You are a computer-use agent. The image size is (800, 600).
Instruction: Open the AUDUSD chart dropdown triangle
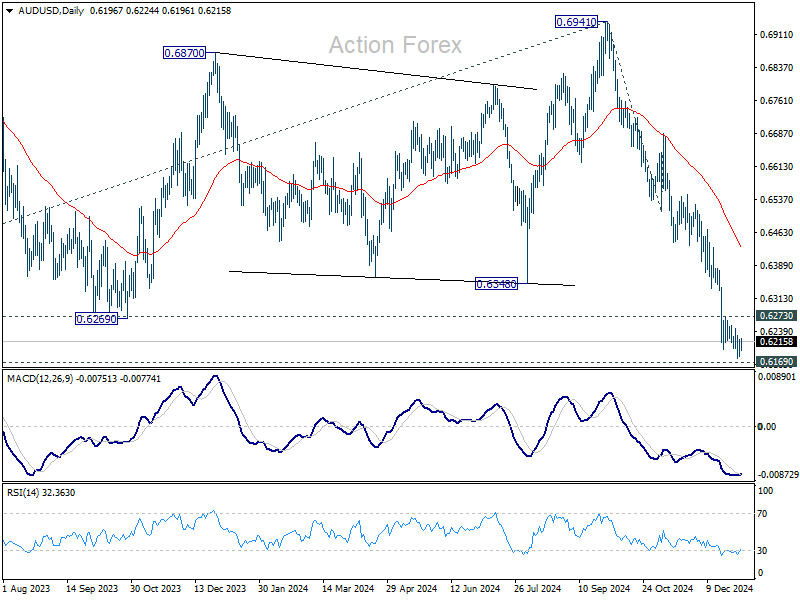9,11
